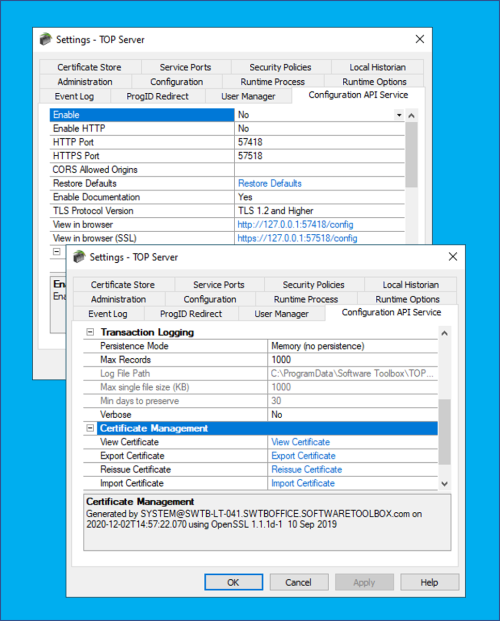
Task: Open Service Ports tab in back window
Action: point(185,67)
